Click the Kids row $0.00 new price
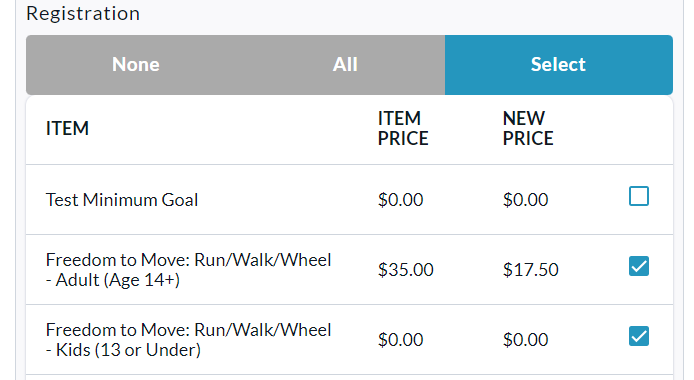This screenshot has height=380, width=694. [x=525, y=340]
